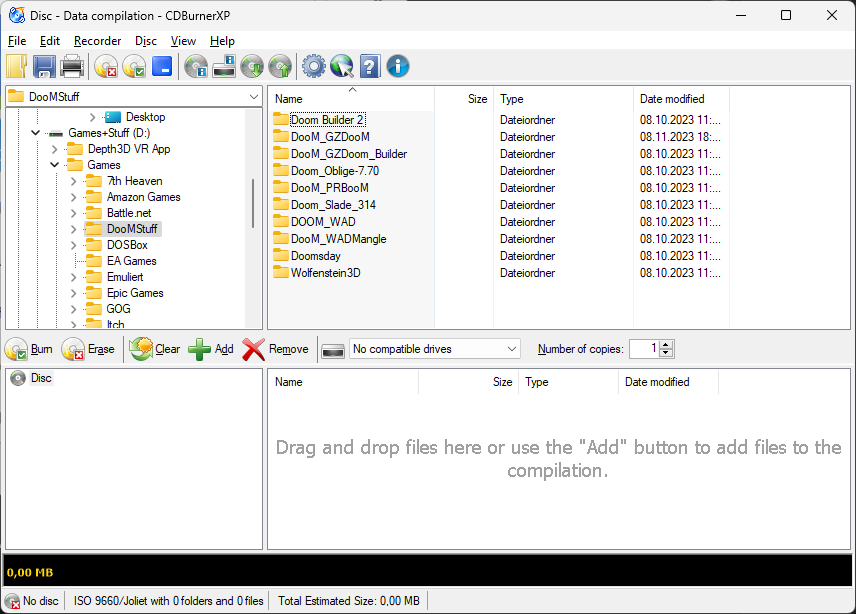Select the DooM_WADMangle folder
The height and width of the screenshot is (614, 856).
pyautogui.click(x=338, y=239)
